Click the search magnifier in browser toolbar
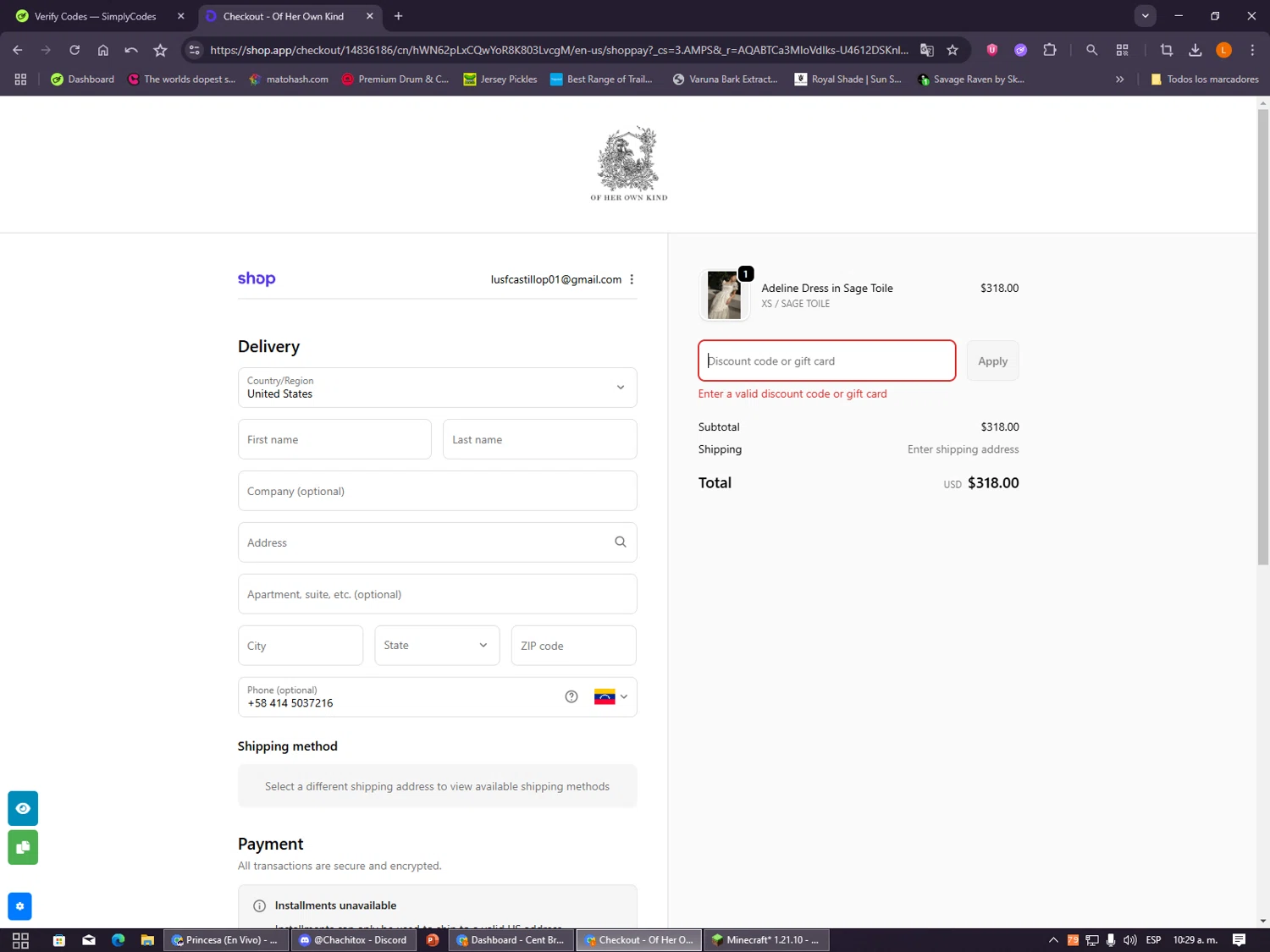Viewport: 1270px width, 952px height. pyautogui.click(x=1092, y=50)
